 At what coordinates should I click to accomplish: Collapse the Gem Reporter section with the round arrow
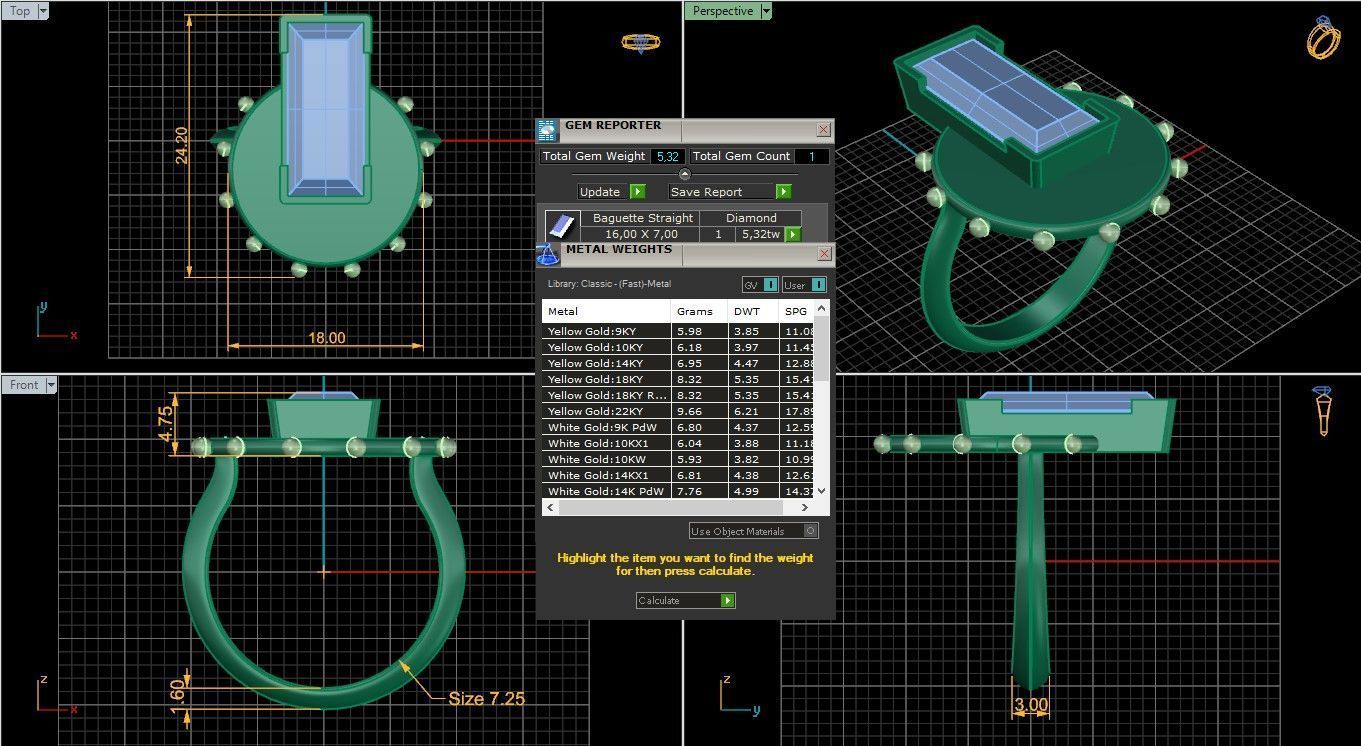click(x=685, y=174)
